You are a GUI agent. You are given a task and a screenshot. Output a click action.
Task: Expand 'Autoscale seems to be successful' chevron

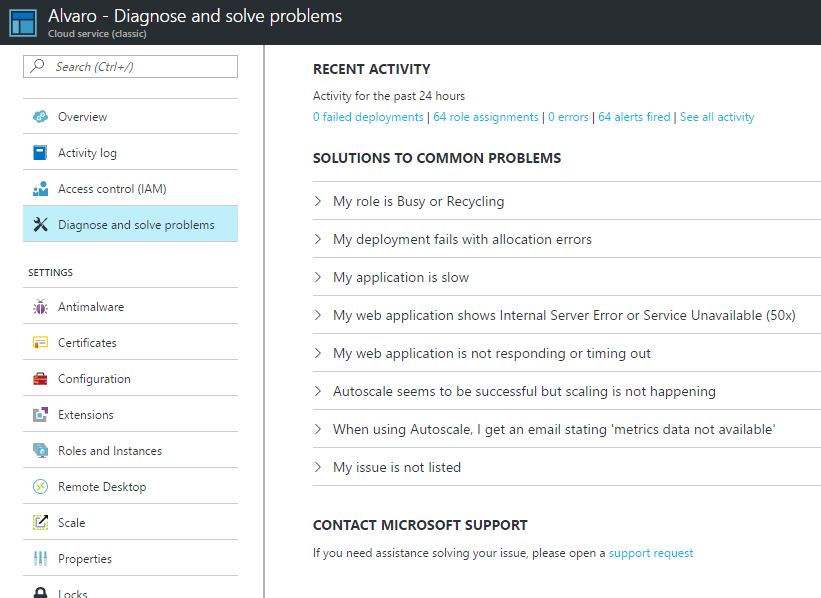pyautogui.click(x=318, y=391)
